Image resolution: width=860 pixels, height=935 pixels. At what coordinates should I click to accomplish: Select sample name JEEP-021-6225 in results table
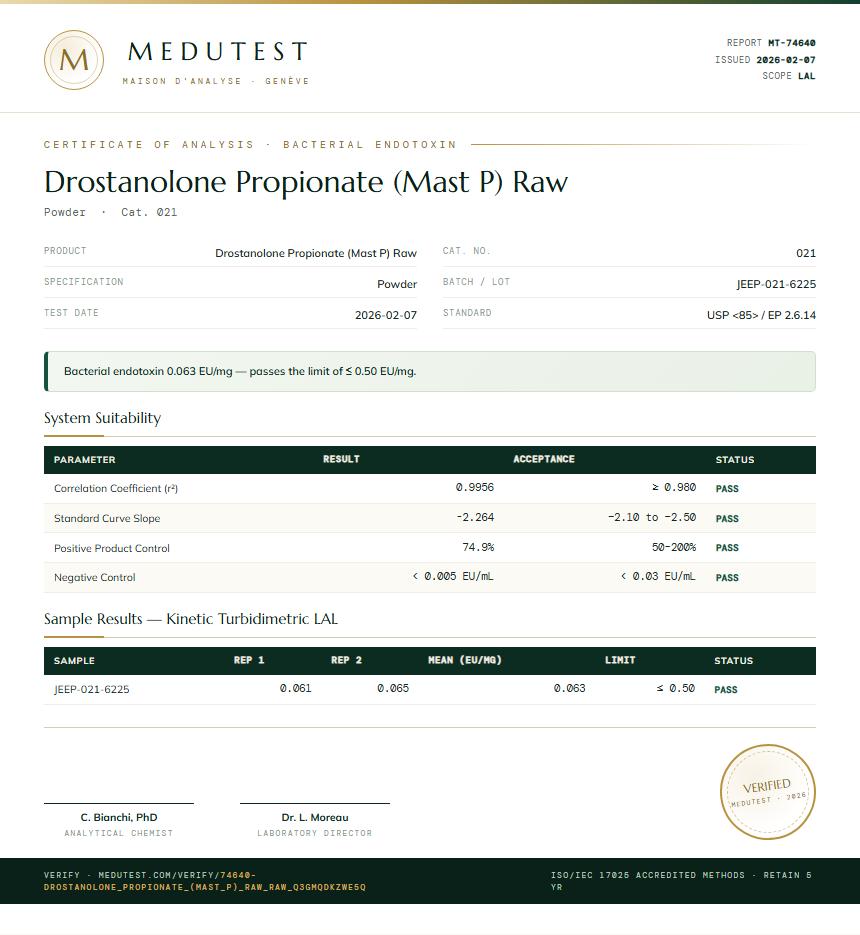pyautogui.click(x=91, y=689)
